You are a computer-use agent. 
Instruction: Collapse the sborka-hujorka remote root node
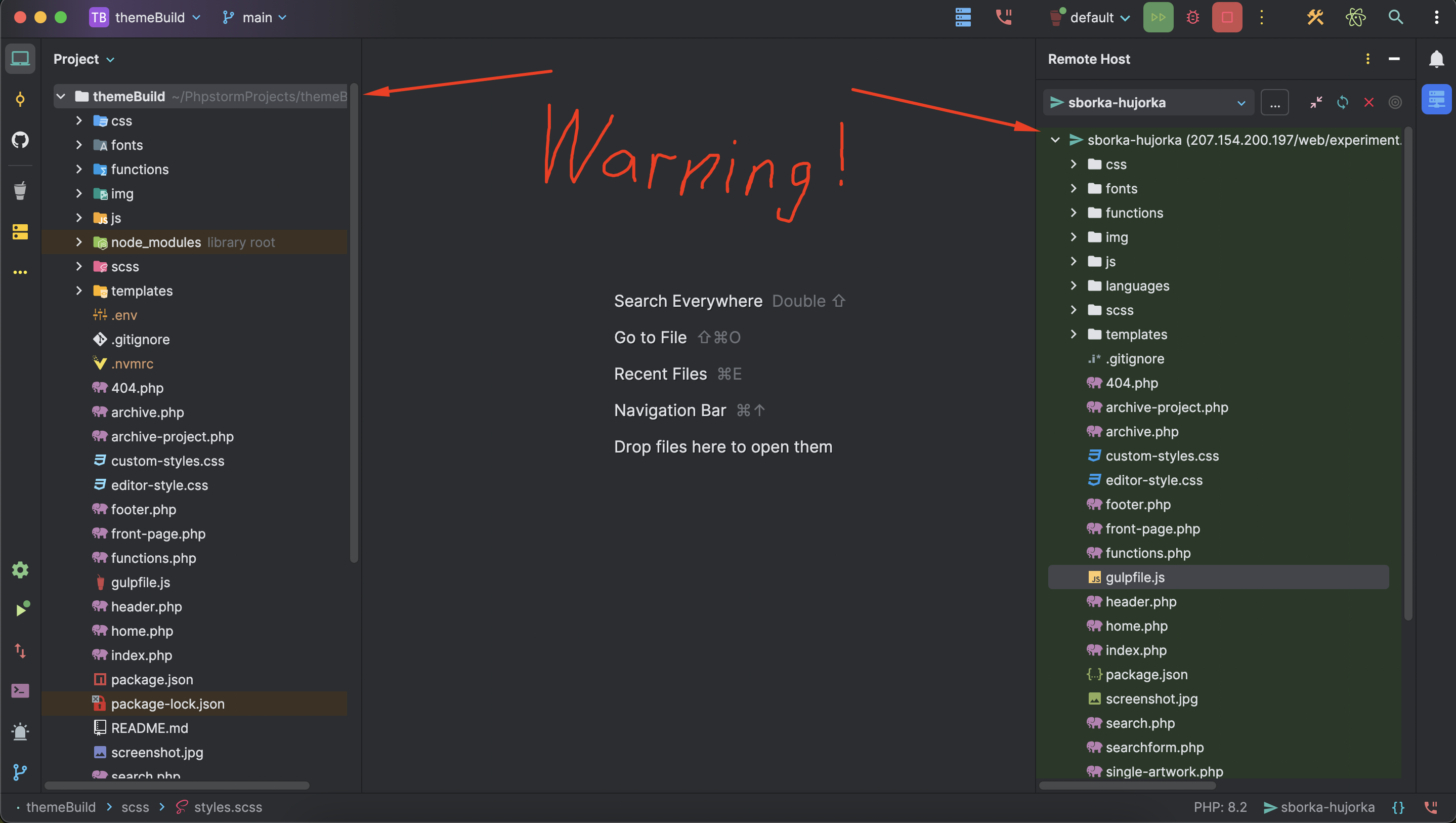[x=1055, y=140]
